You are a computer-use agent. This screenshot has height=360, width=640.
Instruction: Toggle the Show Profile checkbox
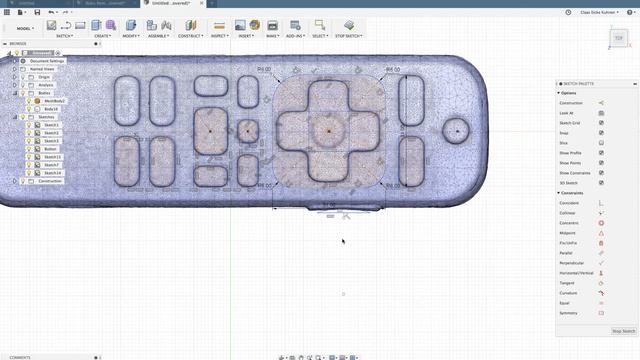(x=601, y=153)
